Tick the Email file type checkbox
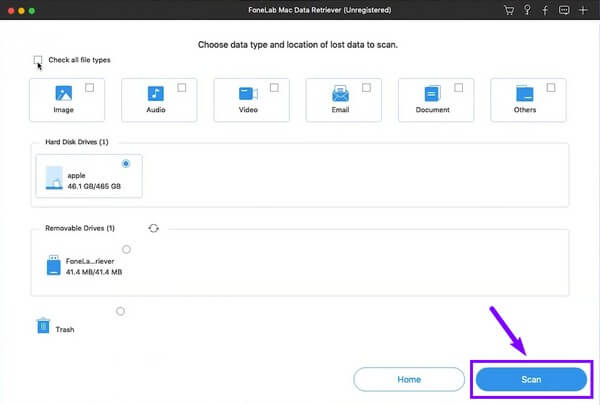This screenshot has width=600, height=405. point(366,88)
